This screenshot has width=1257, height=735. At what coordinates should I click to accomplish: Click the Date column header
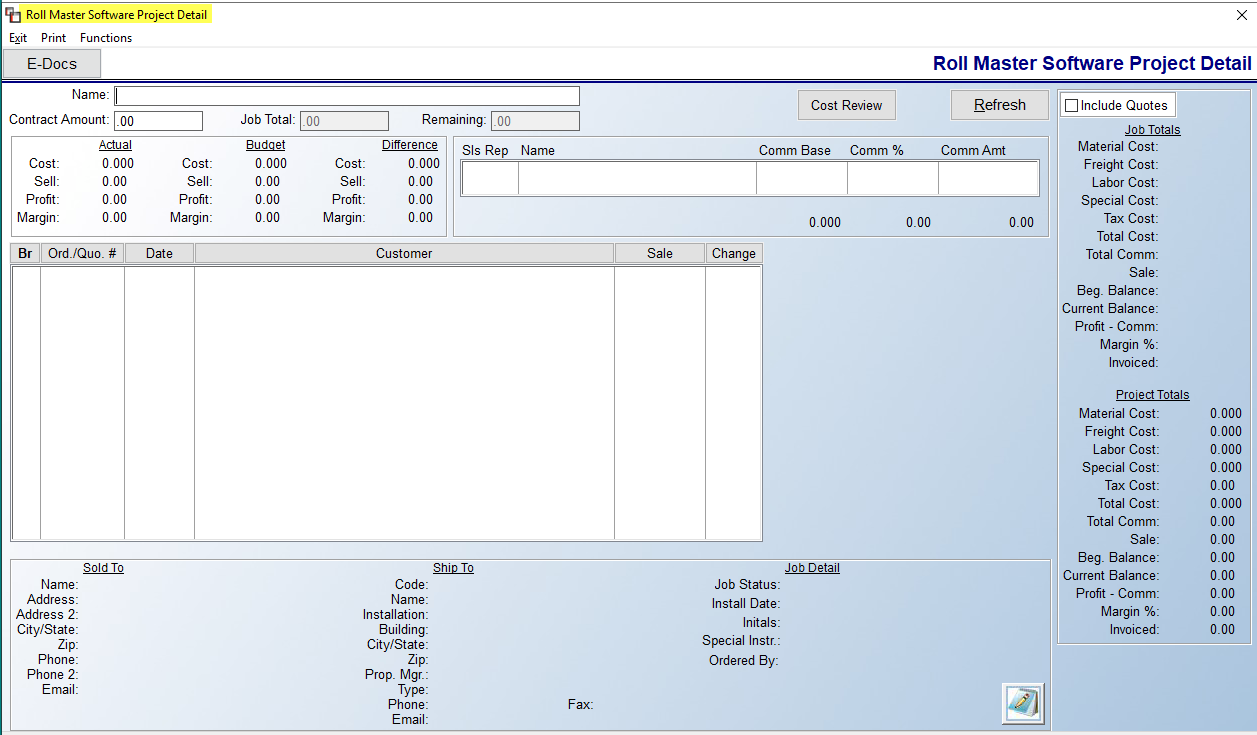click(x=159, y=253)
